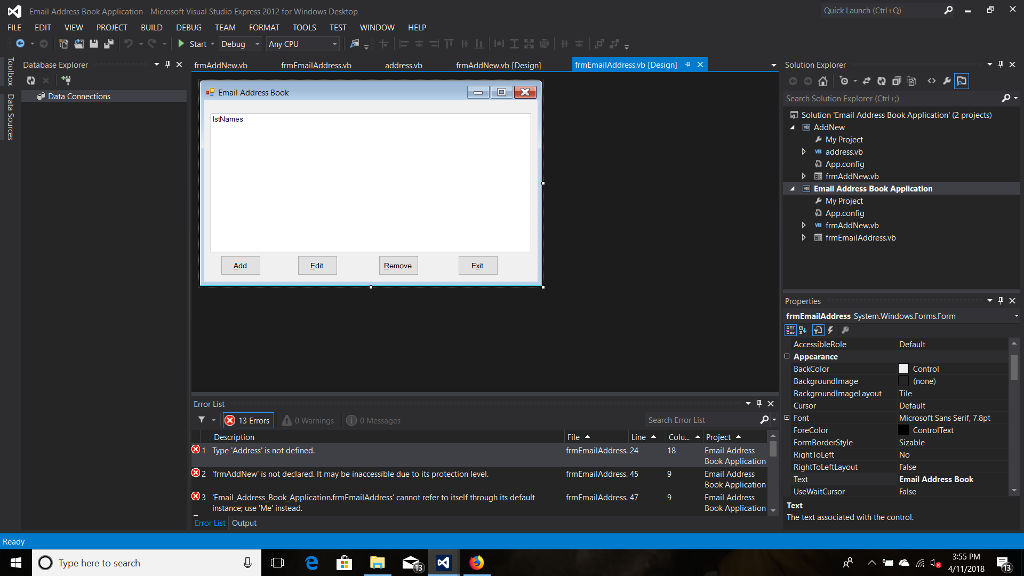Click the Add button on the form
Screen dimensions: 1024x576
240,266
